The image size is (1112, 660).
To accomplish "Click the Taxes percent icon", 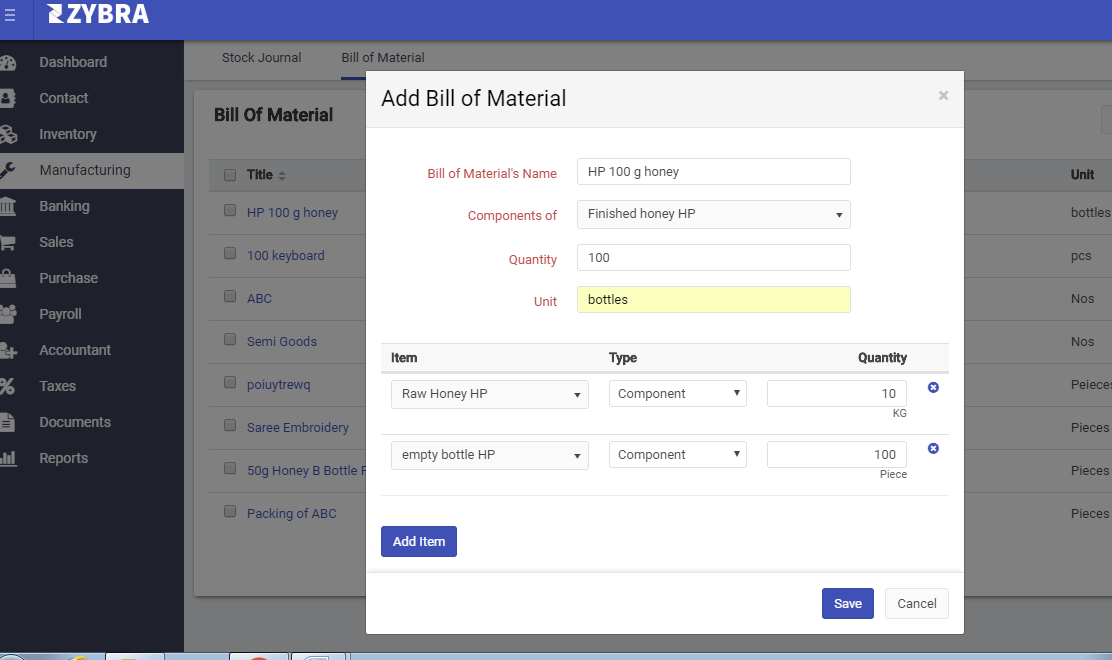I will [x=8, y=386].
